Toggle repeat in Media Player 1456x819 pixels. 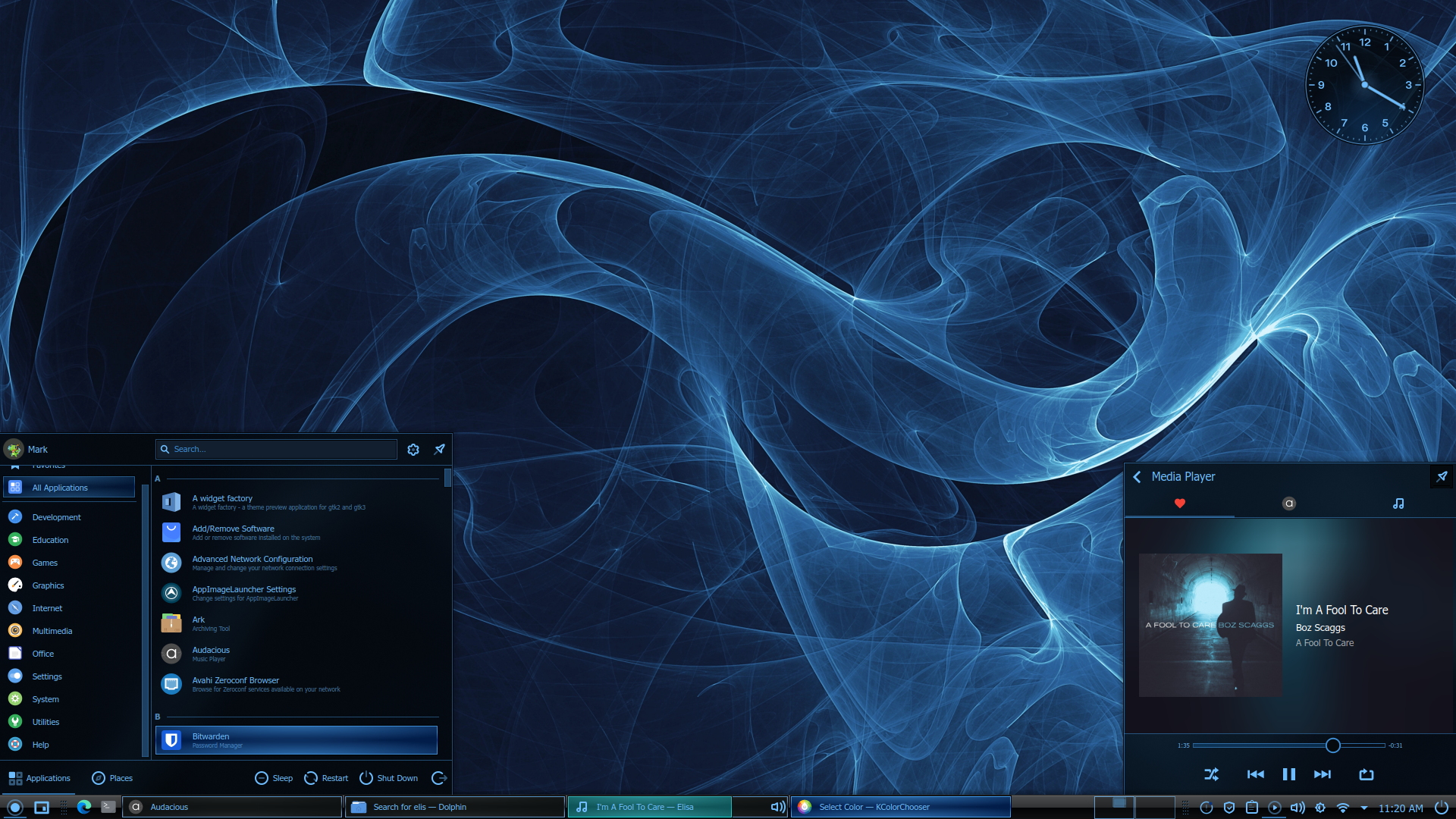click(x=1367, y=774)
